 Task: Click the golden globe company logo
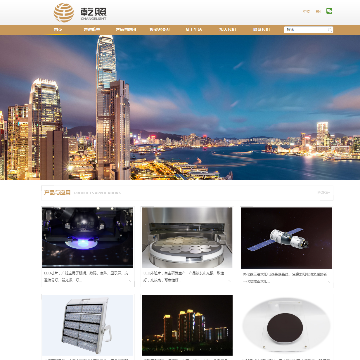pos(64,13)
